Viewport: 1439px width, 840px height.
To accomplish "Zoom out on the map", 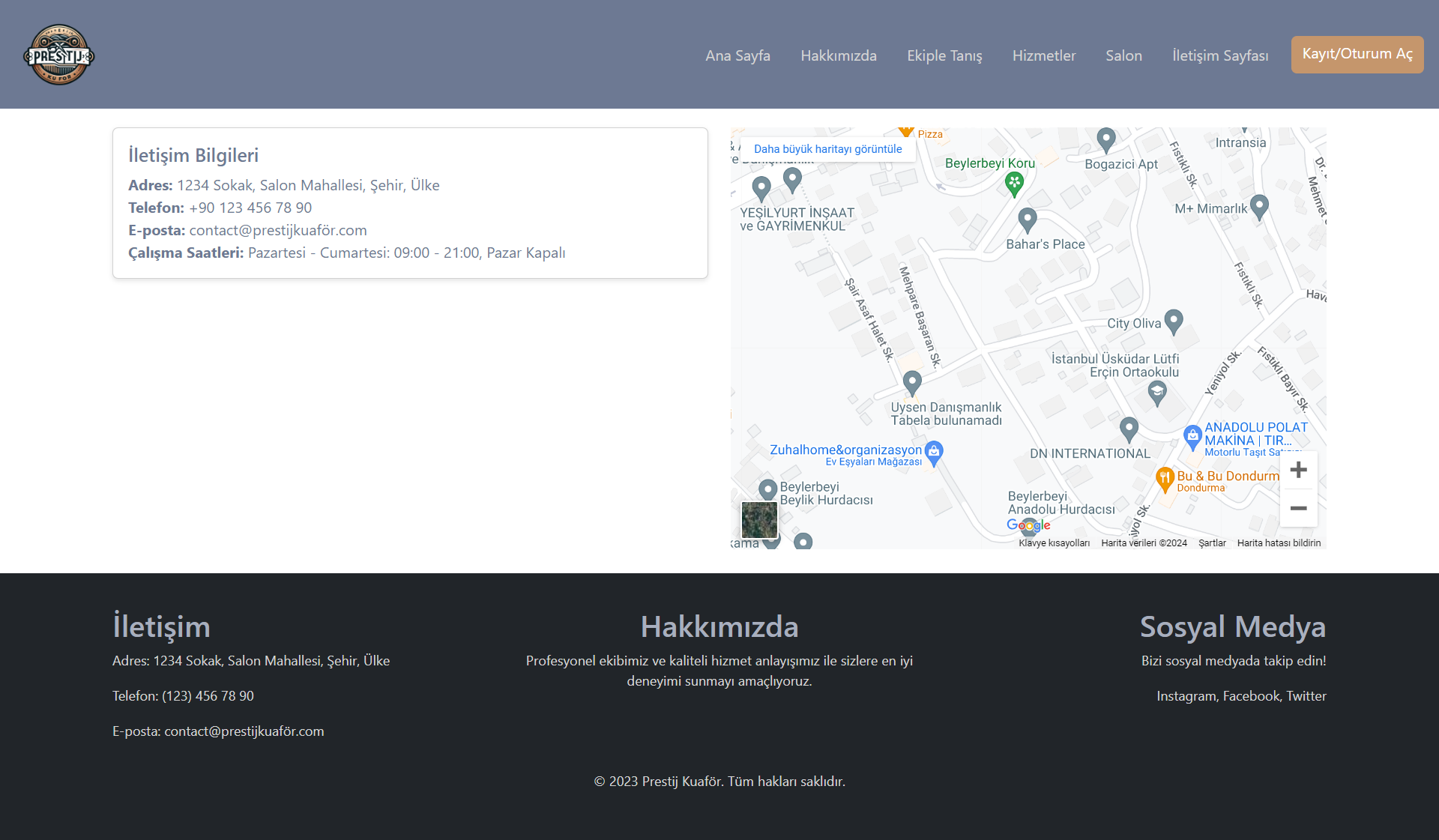I will click(x=1298, y=508).
